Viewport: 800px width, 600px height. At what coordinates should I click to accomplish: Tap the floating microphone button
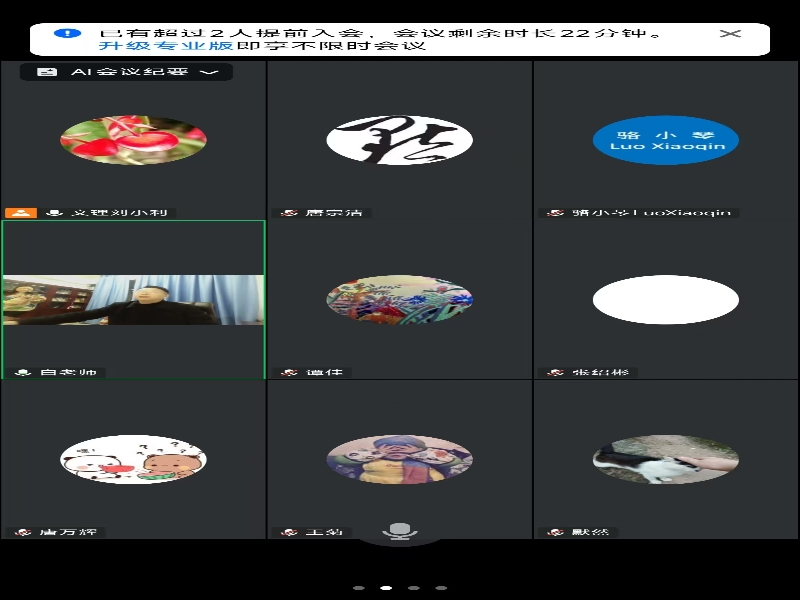pyautogui.click(x=399, y=530)
